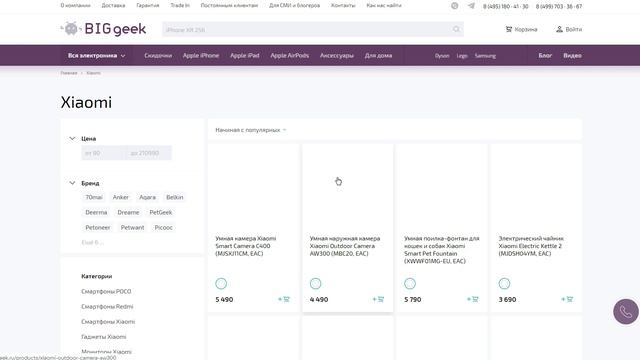Add Outdoor Camera AW300 to cart
Screen dimensions: 640x360
coord(378,299)
